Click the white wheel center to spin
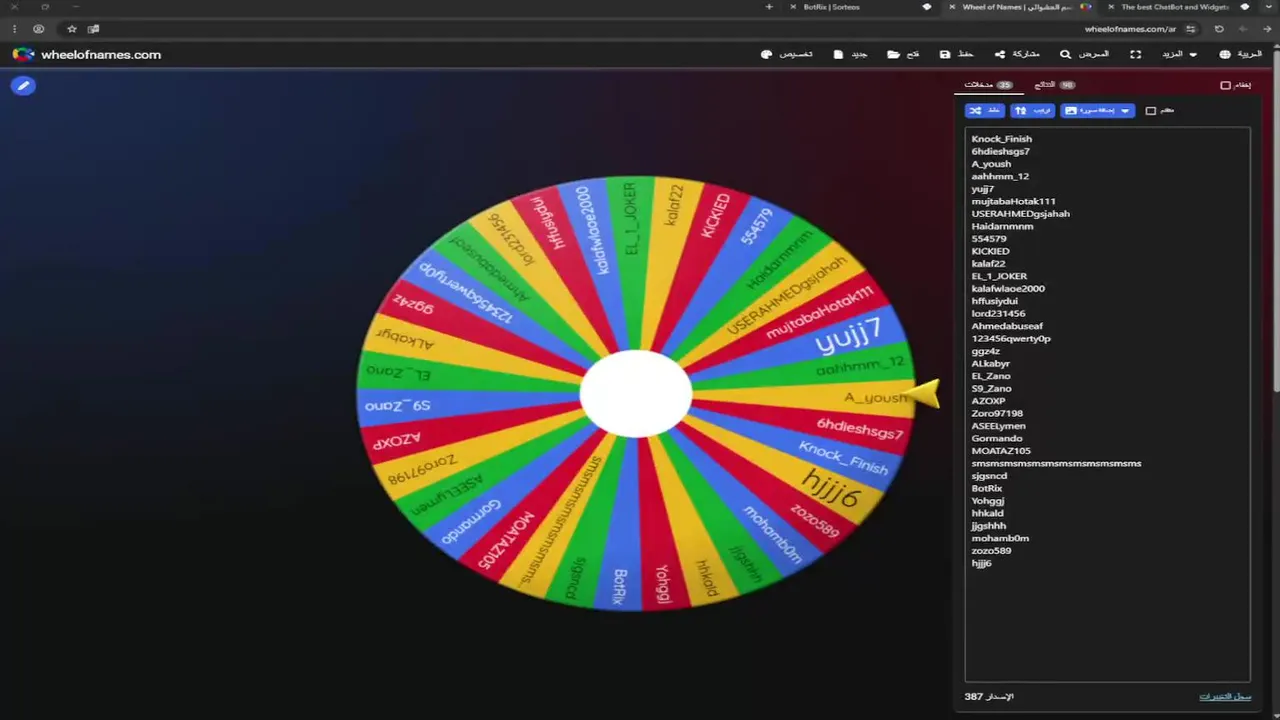Screen dimensions: 1280x720 click(636, 393)
